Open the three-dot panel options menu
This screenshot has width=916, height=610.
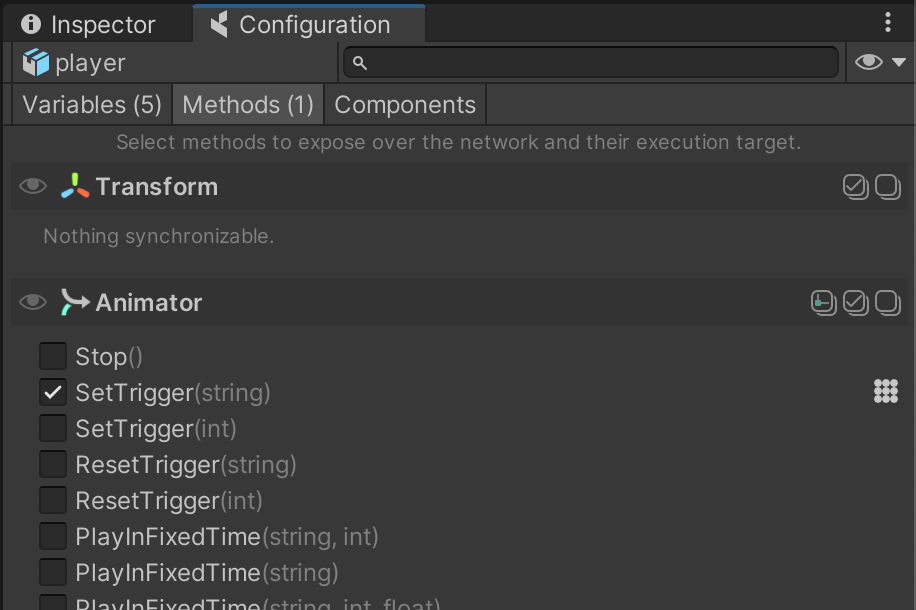tap(888, 23)
